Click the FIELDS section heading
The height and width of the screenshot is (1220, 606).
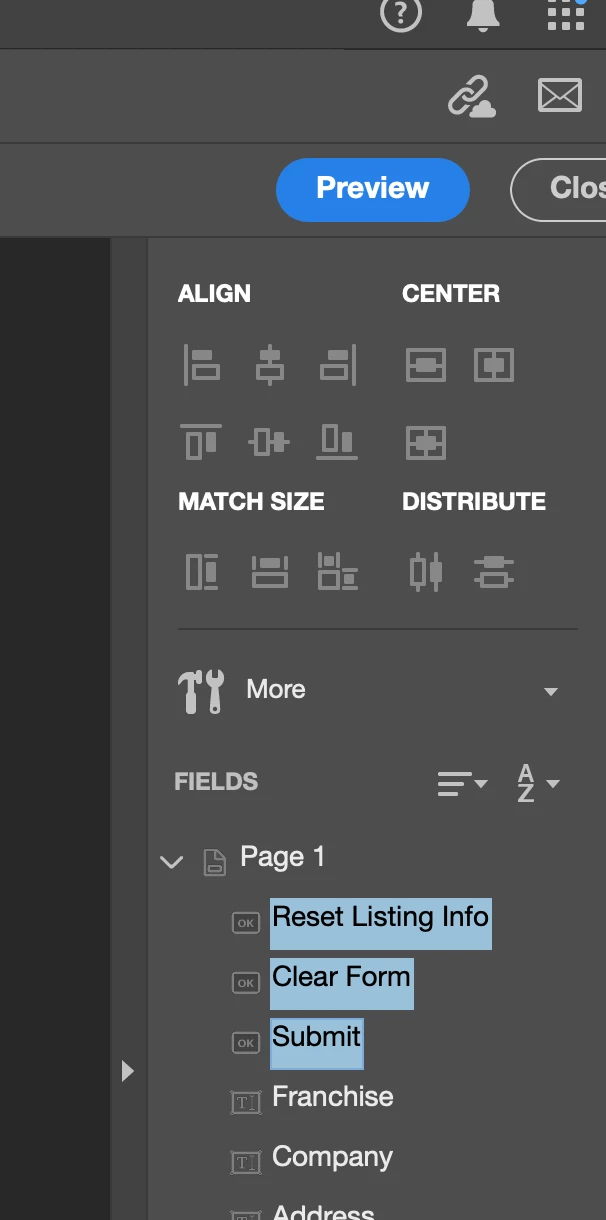(216, 782)
